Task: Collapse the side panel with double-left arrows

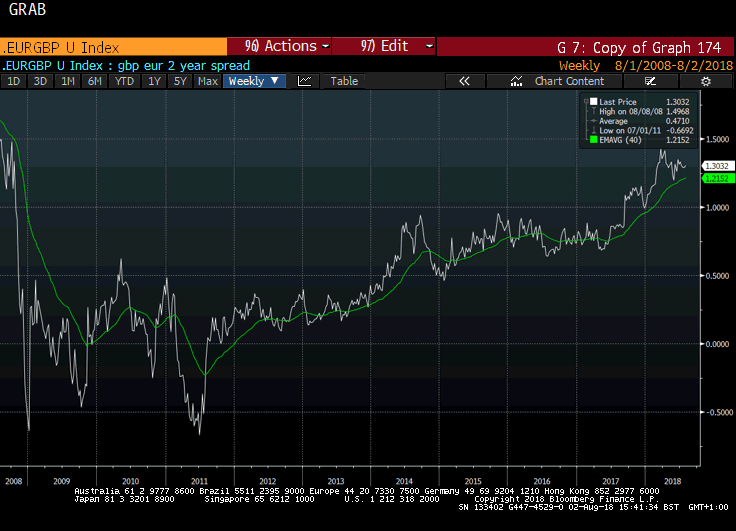Action: (464, 81)
